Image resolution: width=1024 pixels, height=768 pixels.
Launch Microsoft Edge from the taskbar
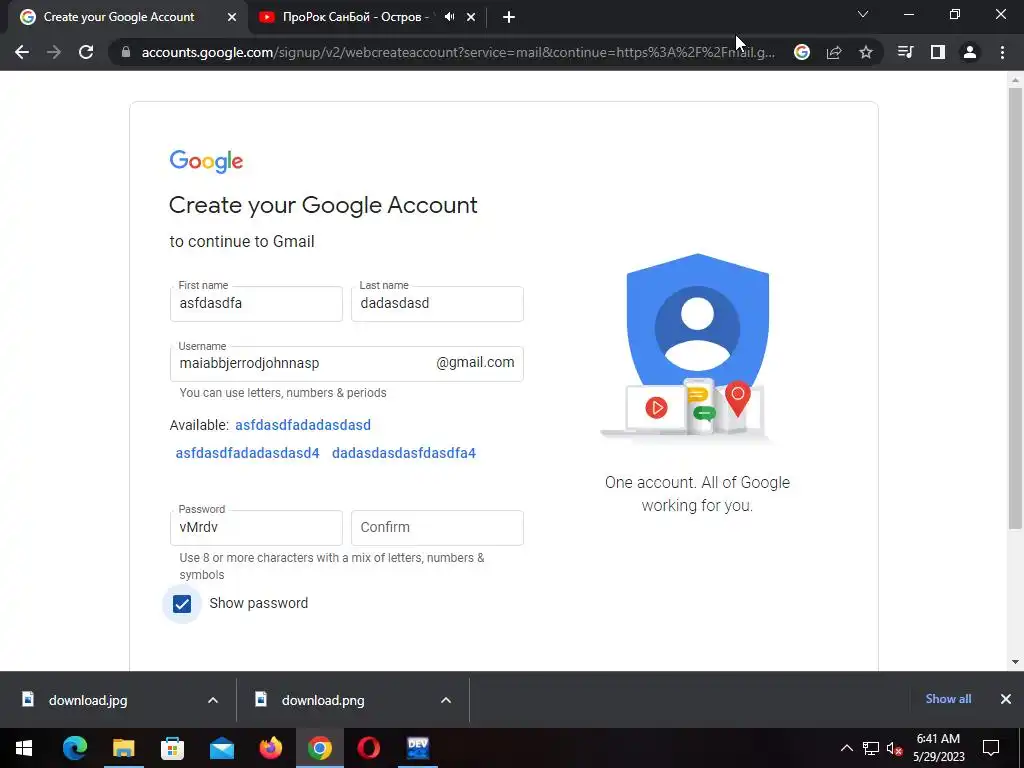click(74, 748)
